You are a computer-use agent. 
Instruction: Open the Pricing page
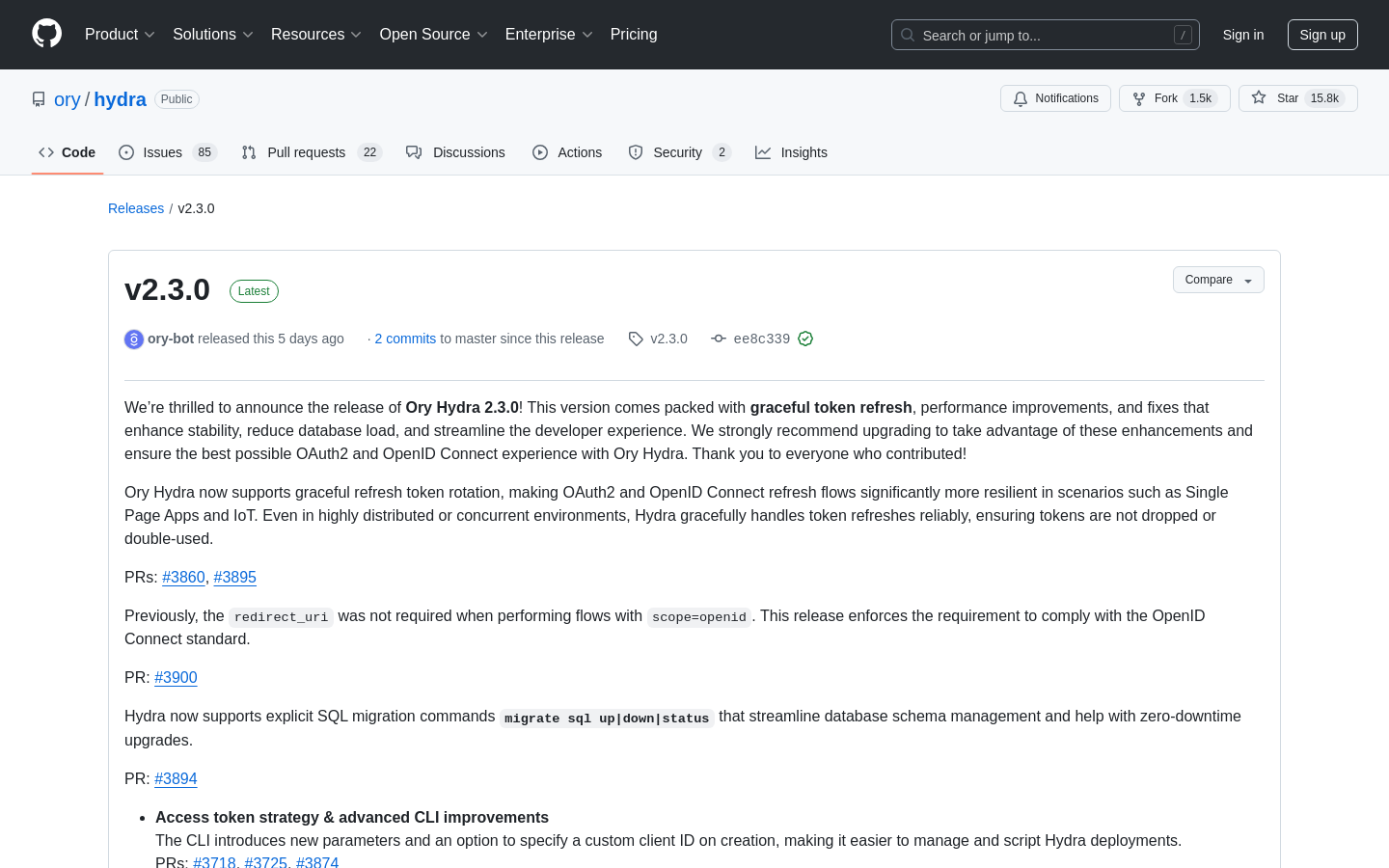(634, 35)
